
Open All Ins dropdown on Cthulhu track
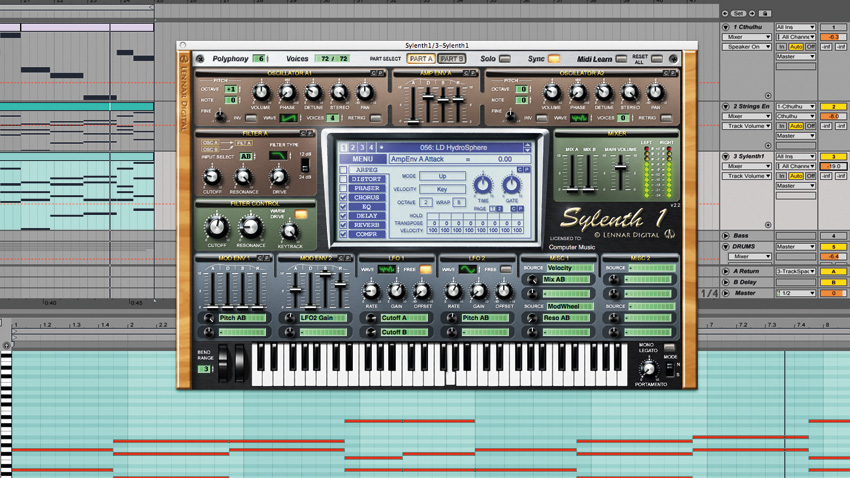click(795, 27)
